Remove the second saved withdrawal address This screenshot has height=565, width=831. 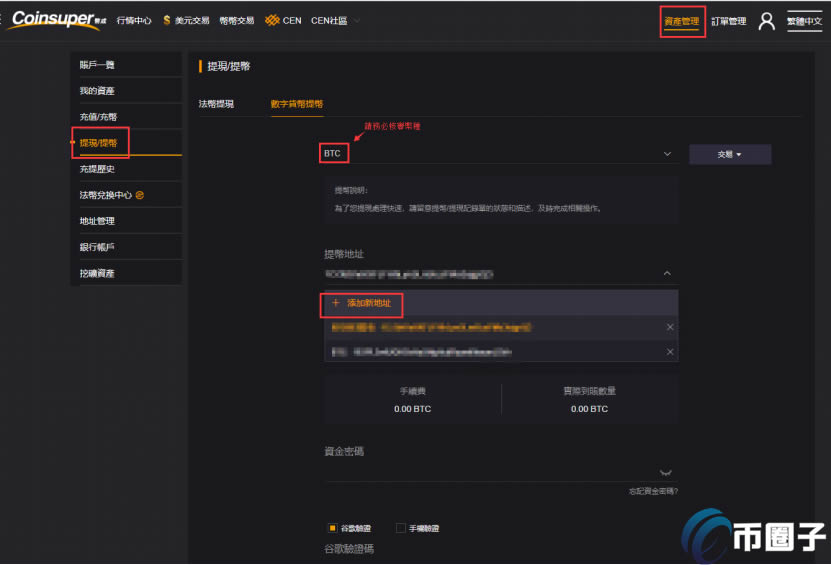point(670,352)
